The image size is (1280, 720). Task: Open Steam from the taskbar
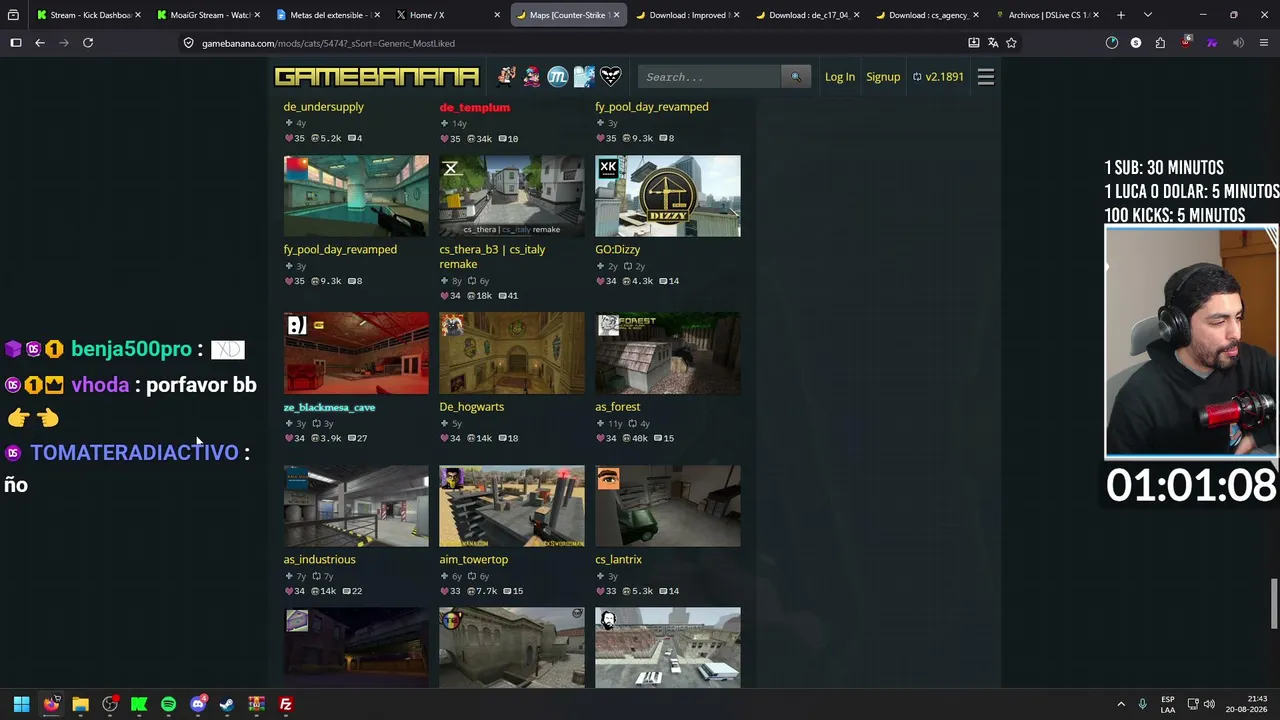pos(227,705)
